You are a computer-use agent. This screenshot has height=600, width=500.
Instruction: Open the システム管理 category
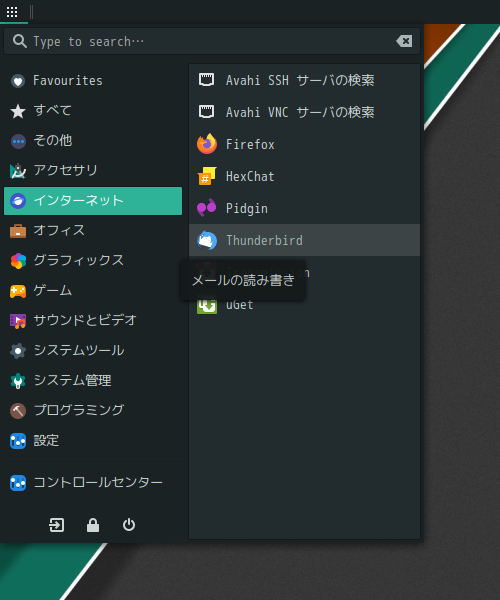pos(93,381)
